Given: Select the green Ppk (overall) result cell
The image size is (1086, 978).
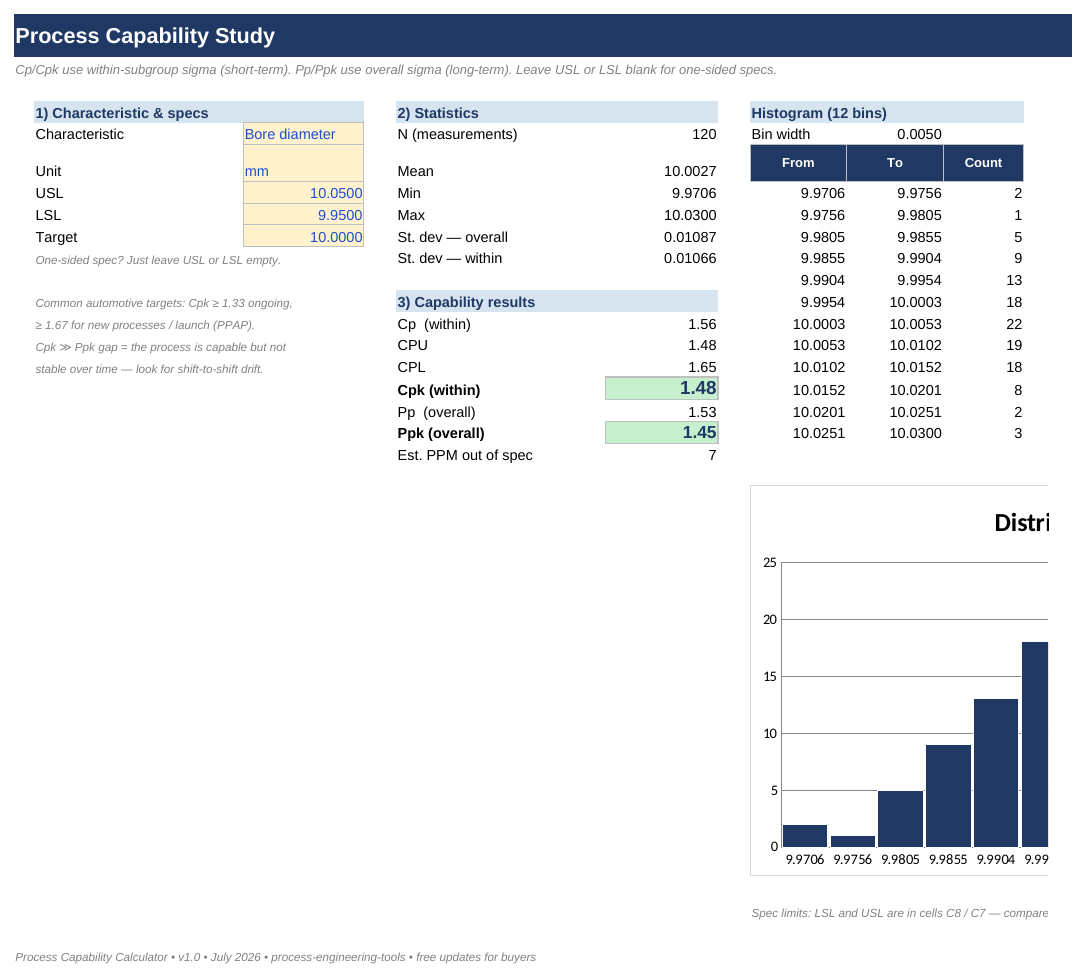Looking at the screenshot, I should [x=661, y=433].
